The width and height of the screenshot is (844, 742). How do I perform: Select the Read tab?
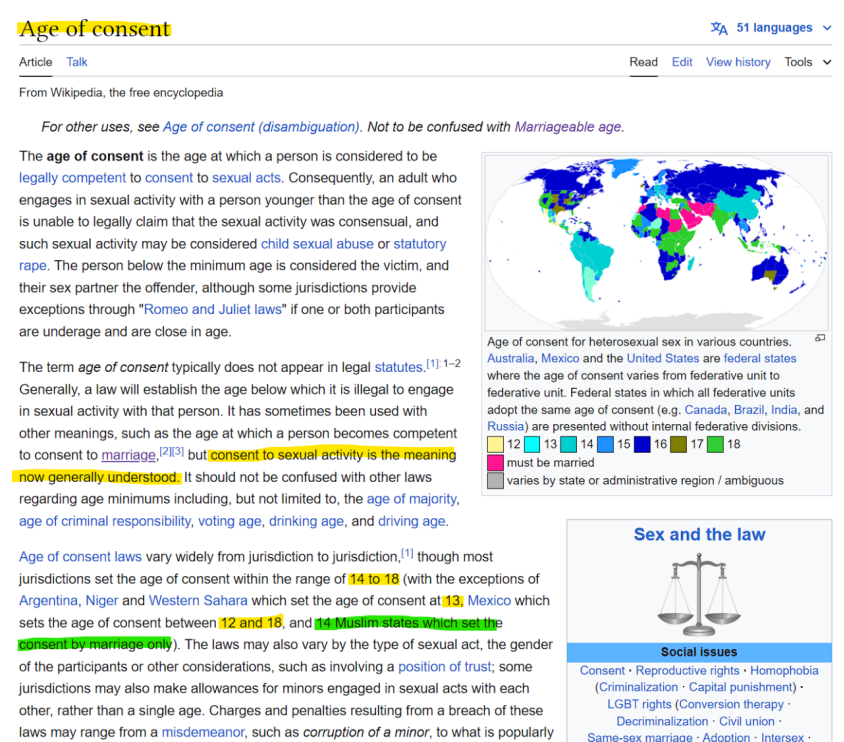[643, 62]
